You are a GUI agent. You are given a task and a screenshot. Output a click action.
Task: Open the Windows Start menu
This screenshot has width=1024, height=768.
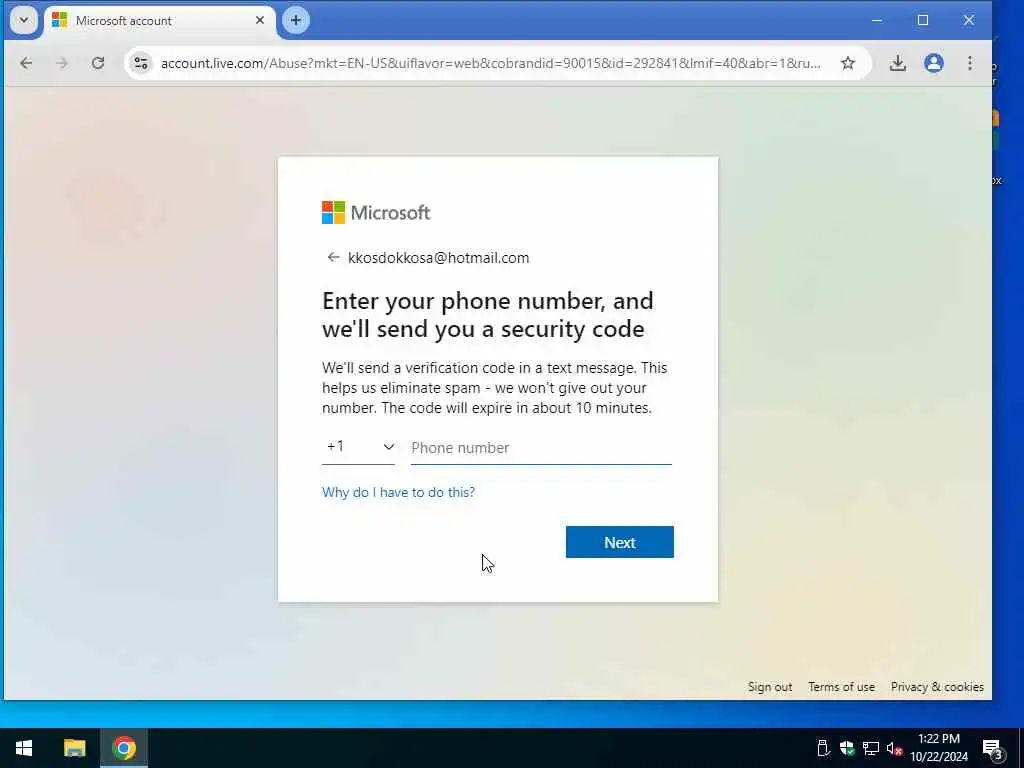[24, 748]
